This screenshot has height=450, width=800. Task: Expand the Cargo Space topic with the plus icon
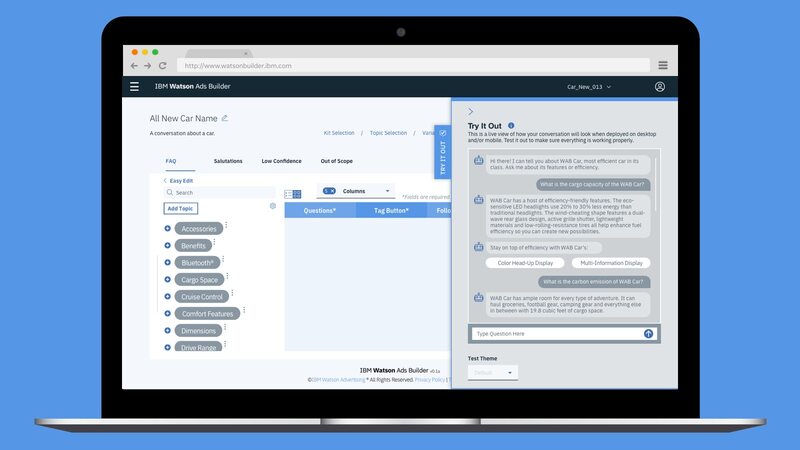tap(167, 280)
